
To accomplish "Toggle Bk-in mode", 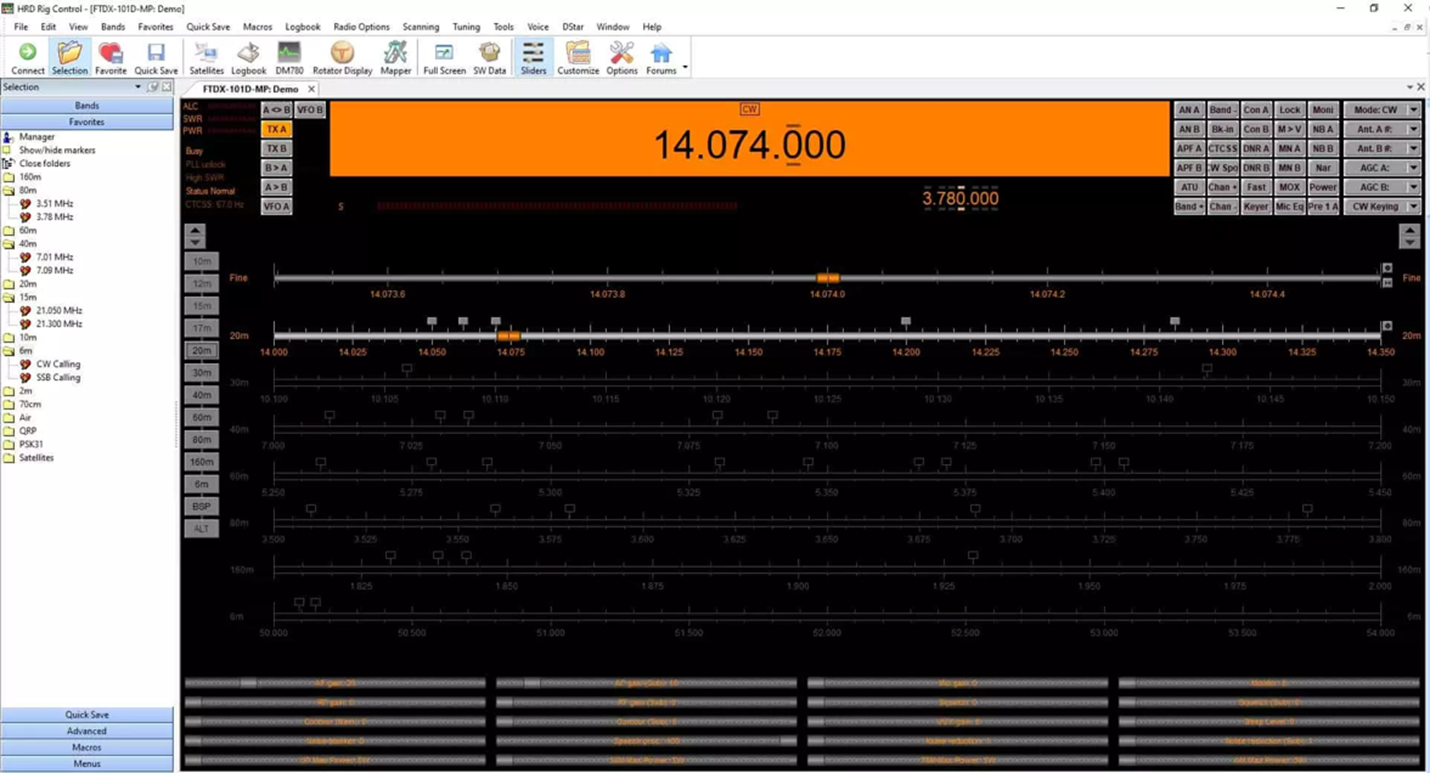I will tap(1221, 128).
